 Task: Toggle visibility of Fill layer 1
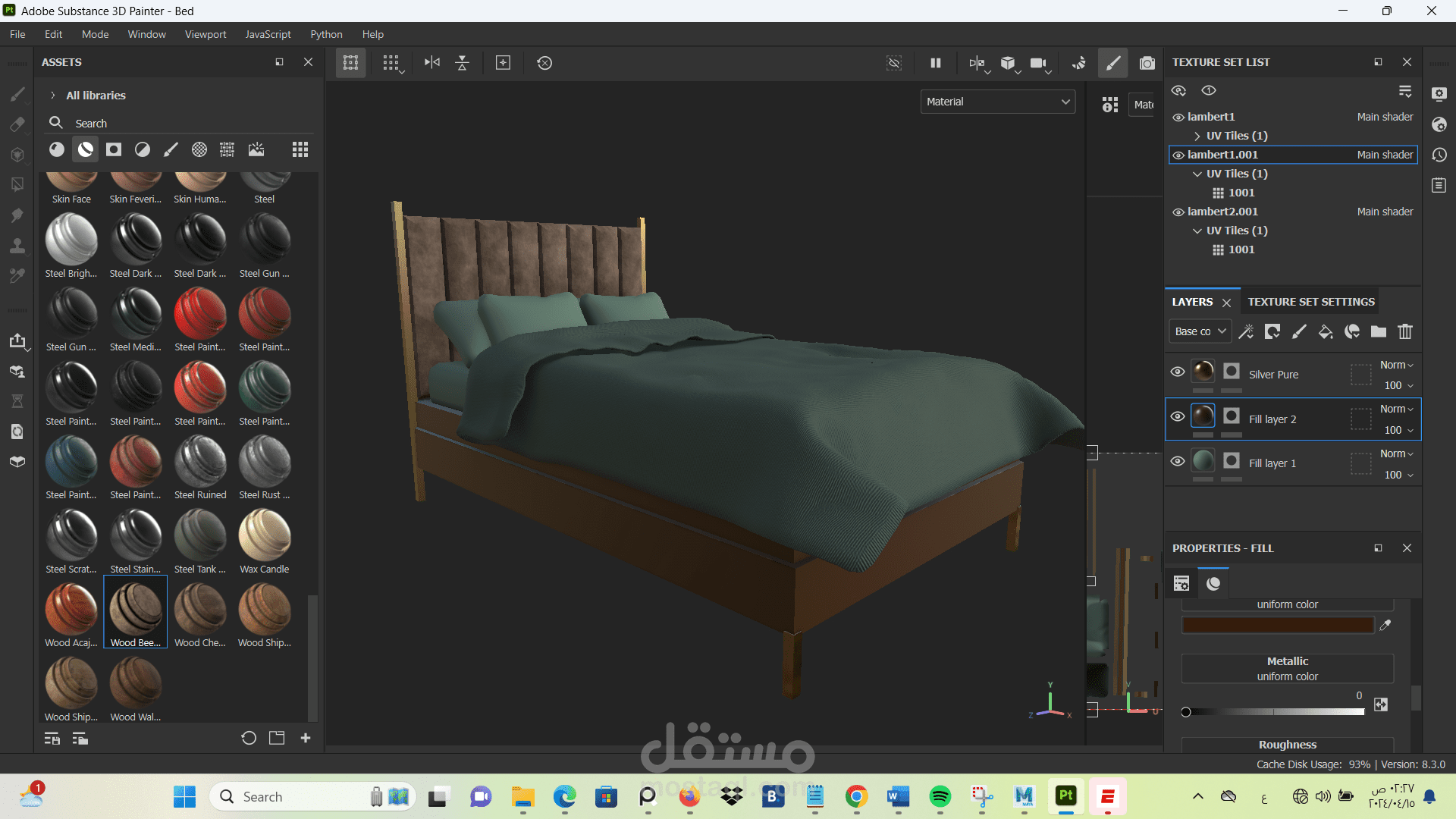click(x=1177, y=461)
